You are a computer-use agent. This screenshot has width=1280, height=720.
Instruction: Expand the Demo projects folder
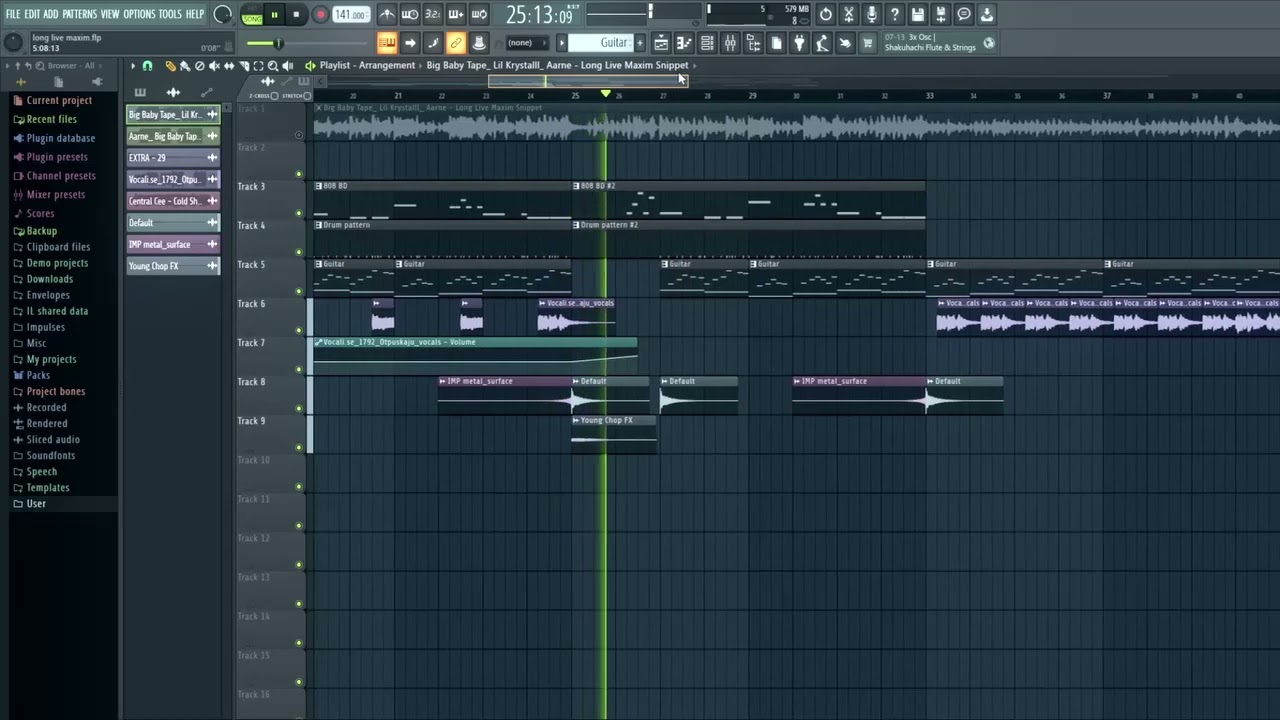click(x=57, y=263)
